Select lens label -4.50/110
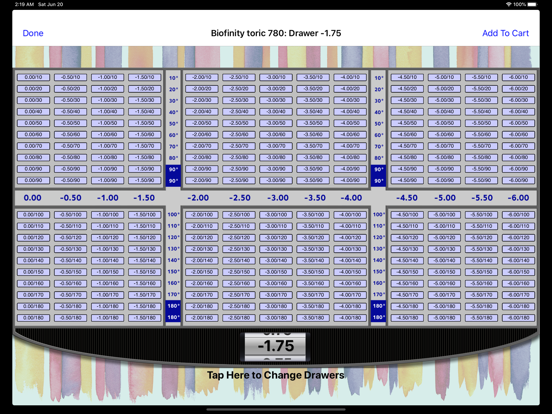 [x=407, y=226]
